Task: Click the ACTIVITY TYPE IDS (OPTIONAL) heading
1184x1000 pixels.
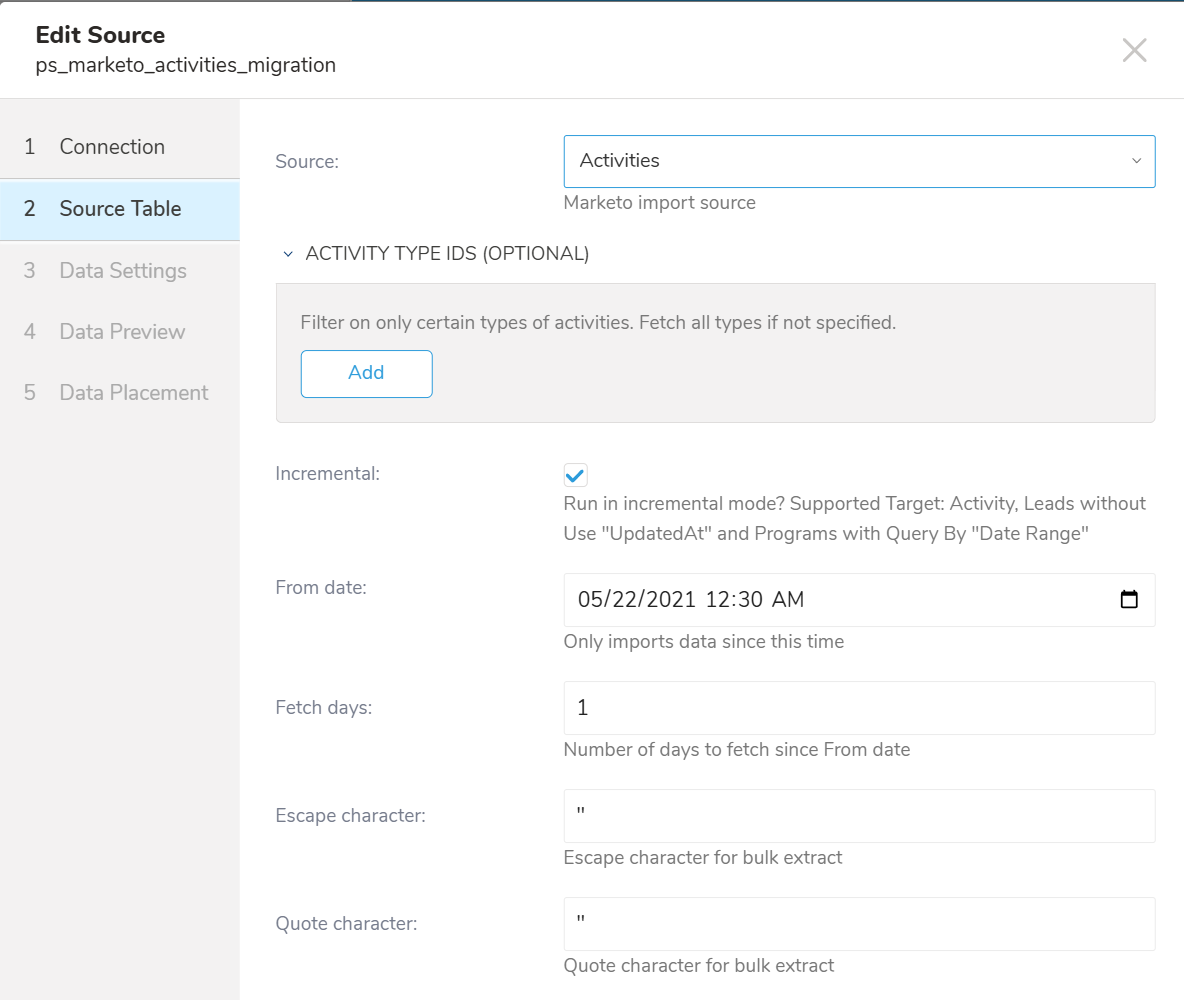Action: click(447, 254)
